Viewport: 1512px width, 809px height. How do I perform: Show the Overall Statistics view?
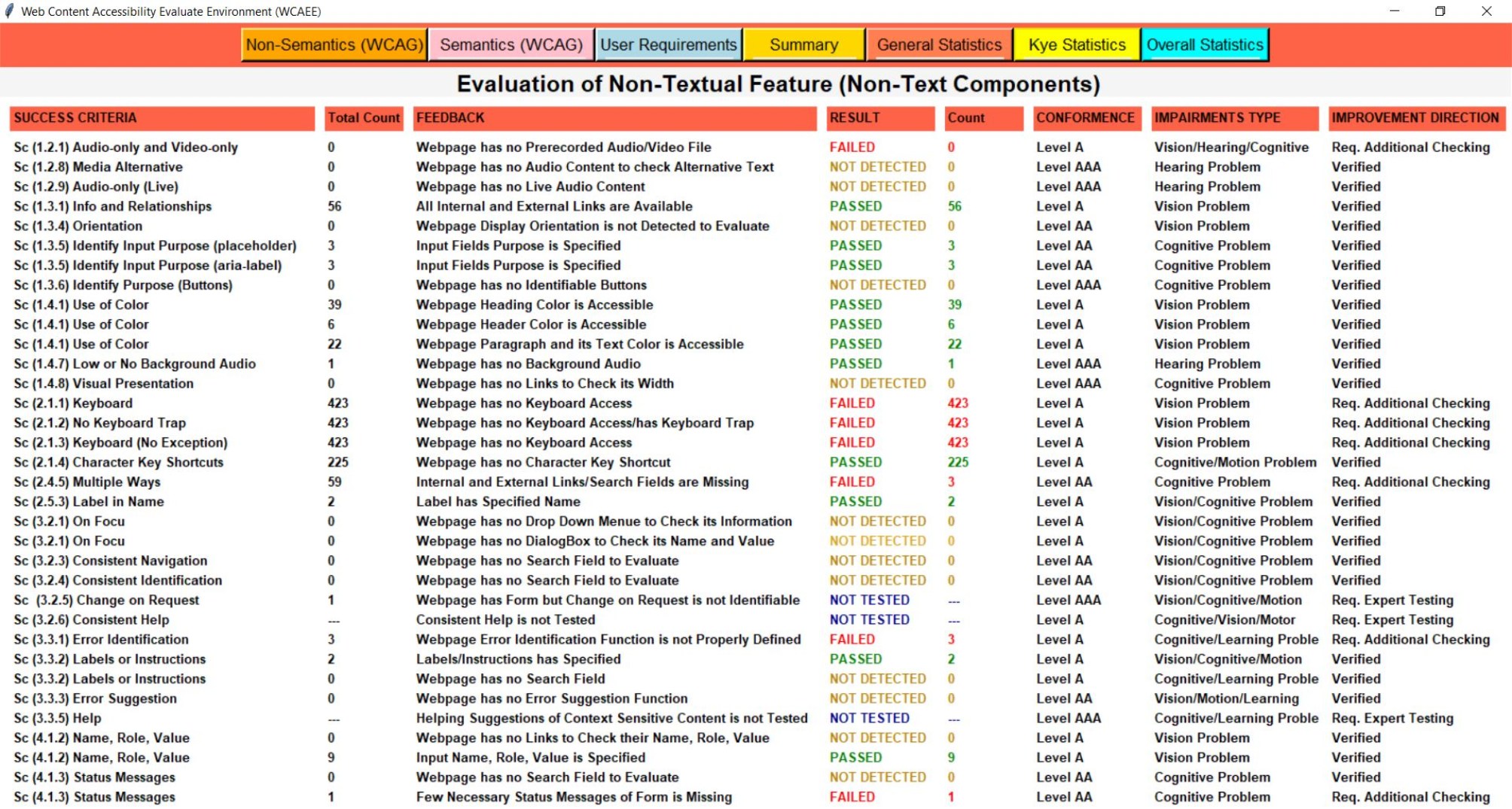(x=1204, y=45)
